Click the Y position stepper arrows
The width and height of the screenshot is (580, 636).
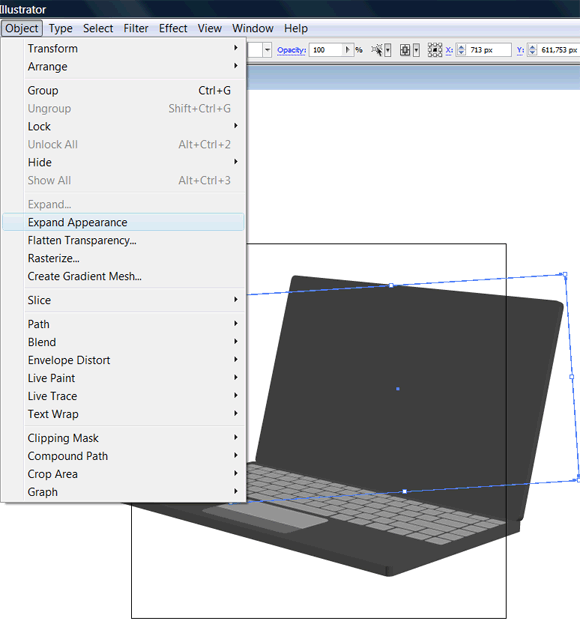click(x=533, y=50)
